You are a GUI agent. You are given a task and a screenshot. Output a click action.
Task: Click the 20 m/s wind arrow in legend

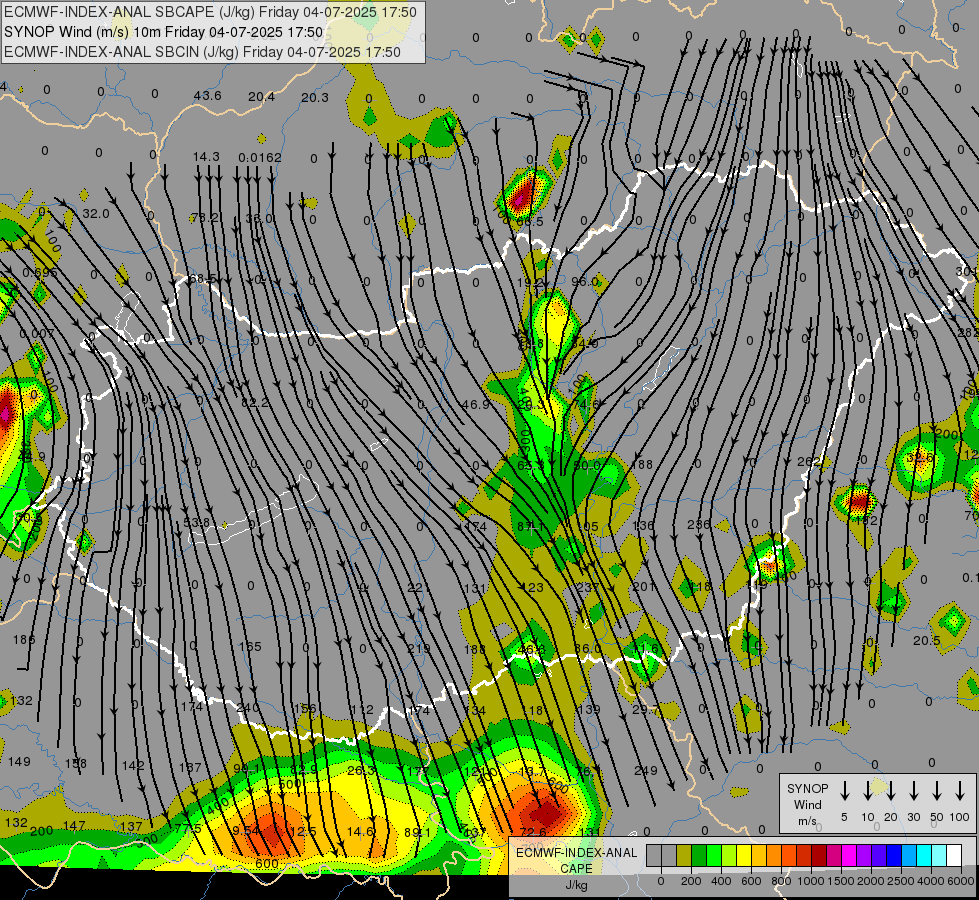point(890,791)
